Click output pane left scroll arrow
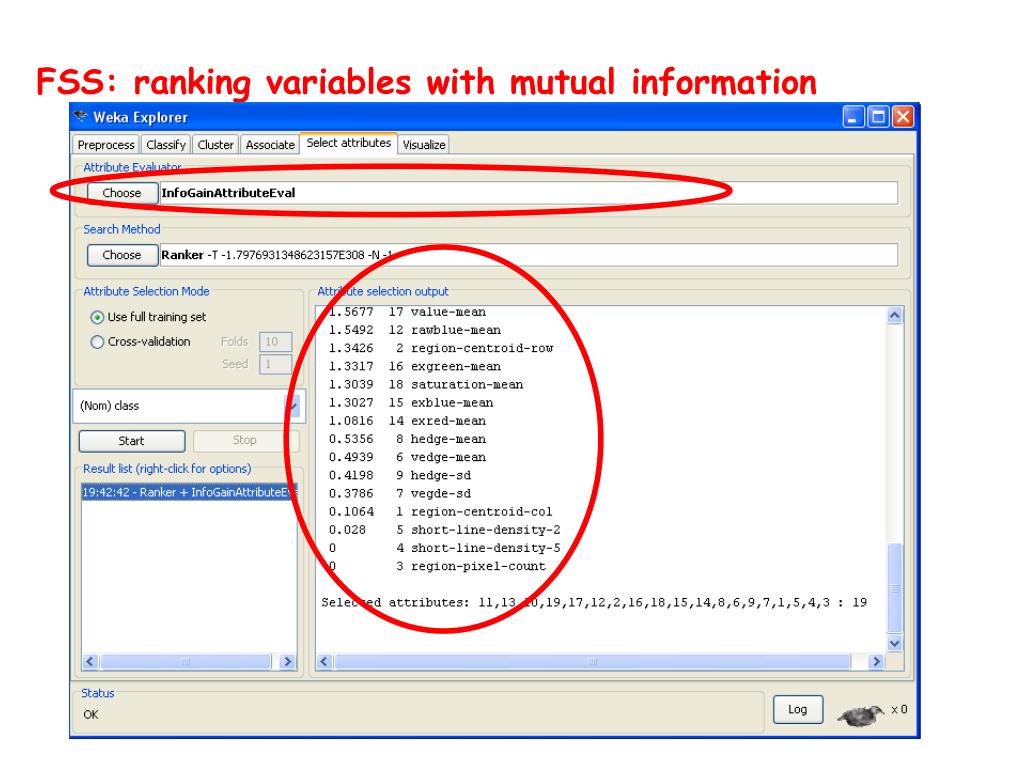The height and width of the screenshot is (768, 1024). pyautogui.click(x=324, y=662)
